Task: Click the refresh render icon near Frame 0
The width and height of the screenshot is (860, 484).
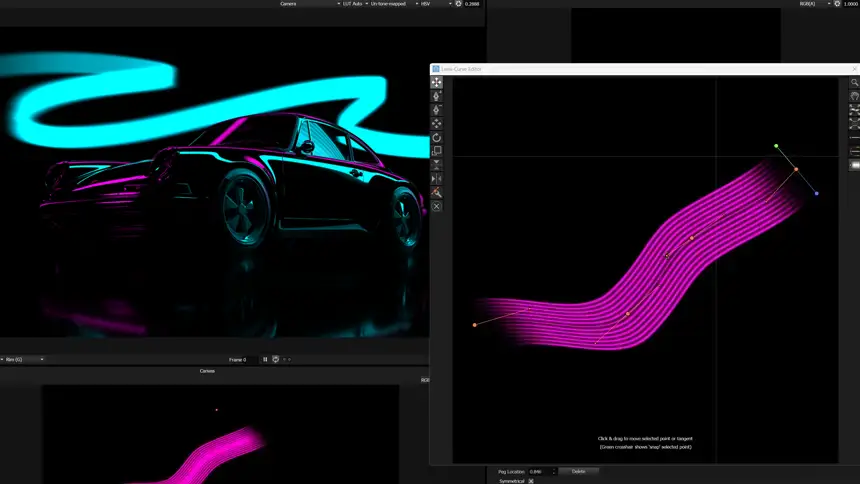Action: pos(276,359)
